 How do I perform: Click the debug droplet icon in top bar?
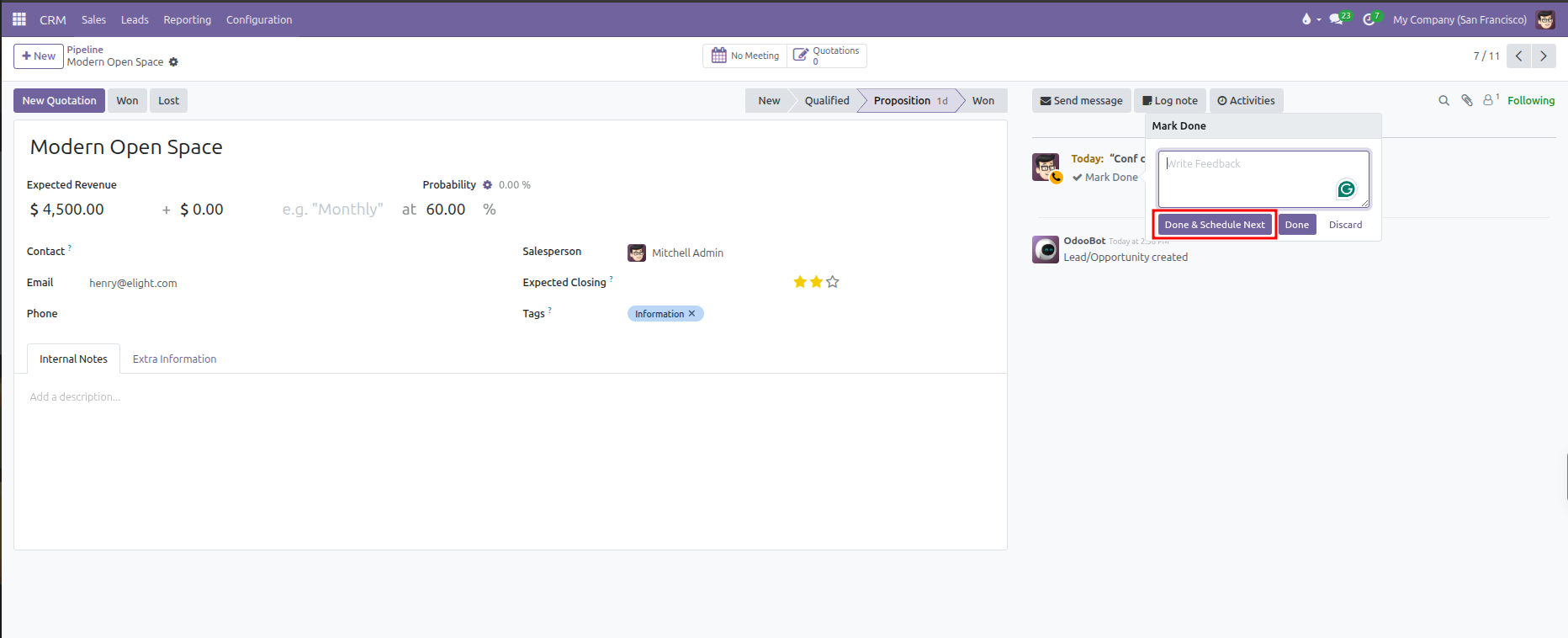pos(1306,19)
